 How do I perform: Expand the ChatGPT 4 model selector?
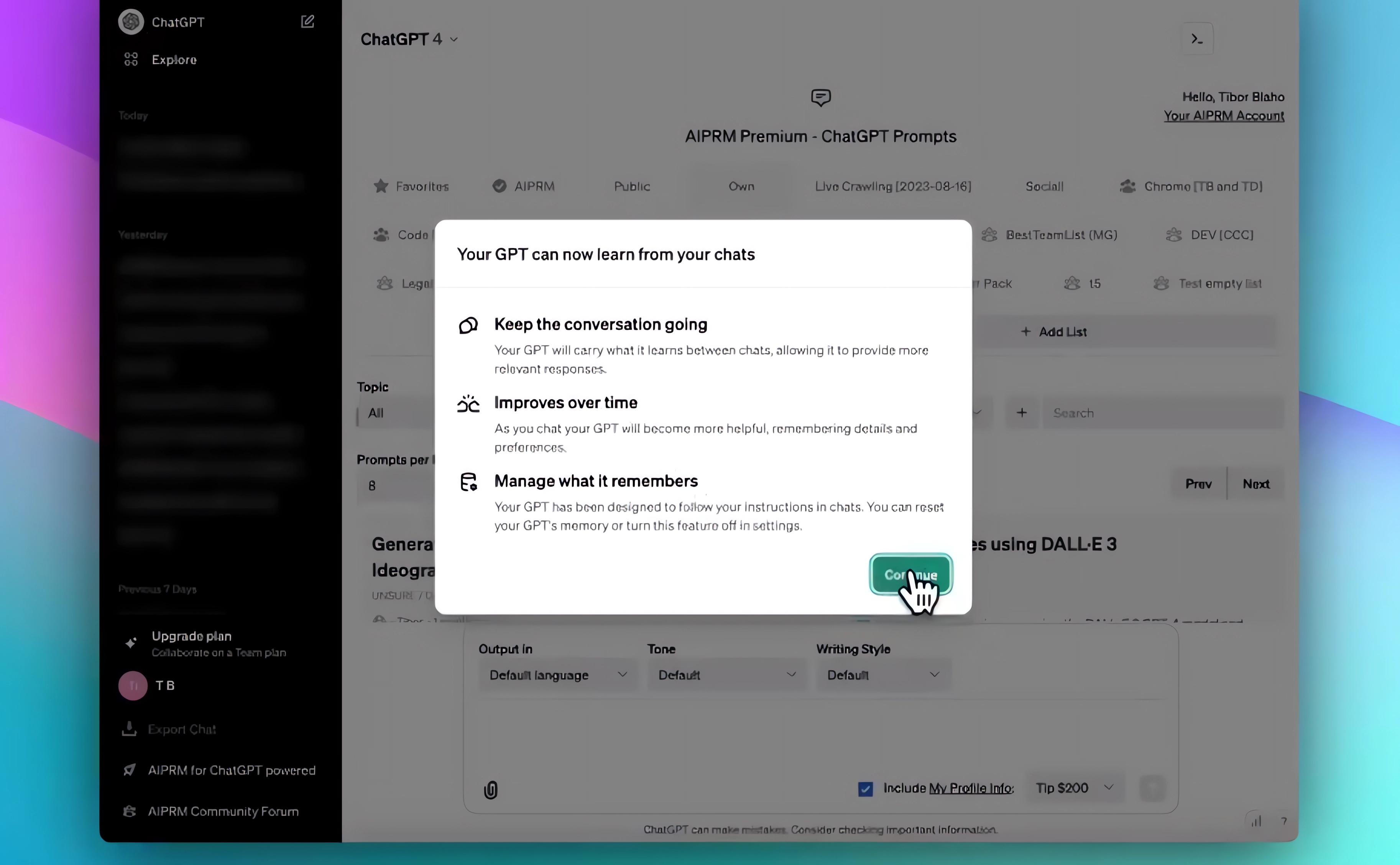409,39
